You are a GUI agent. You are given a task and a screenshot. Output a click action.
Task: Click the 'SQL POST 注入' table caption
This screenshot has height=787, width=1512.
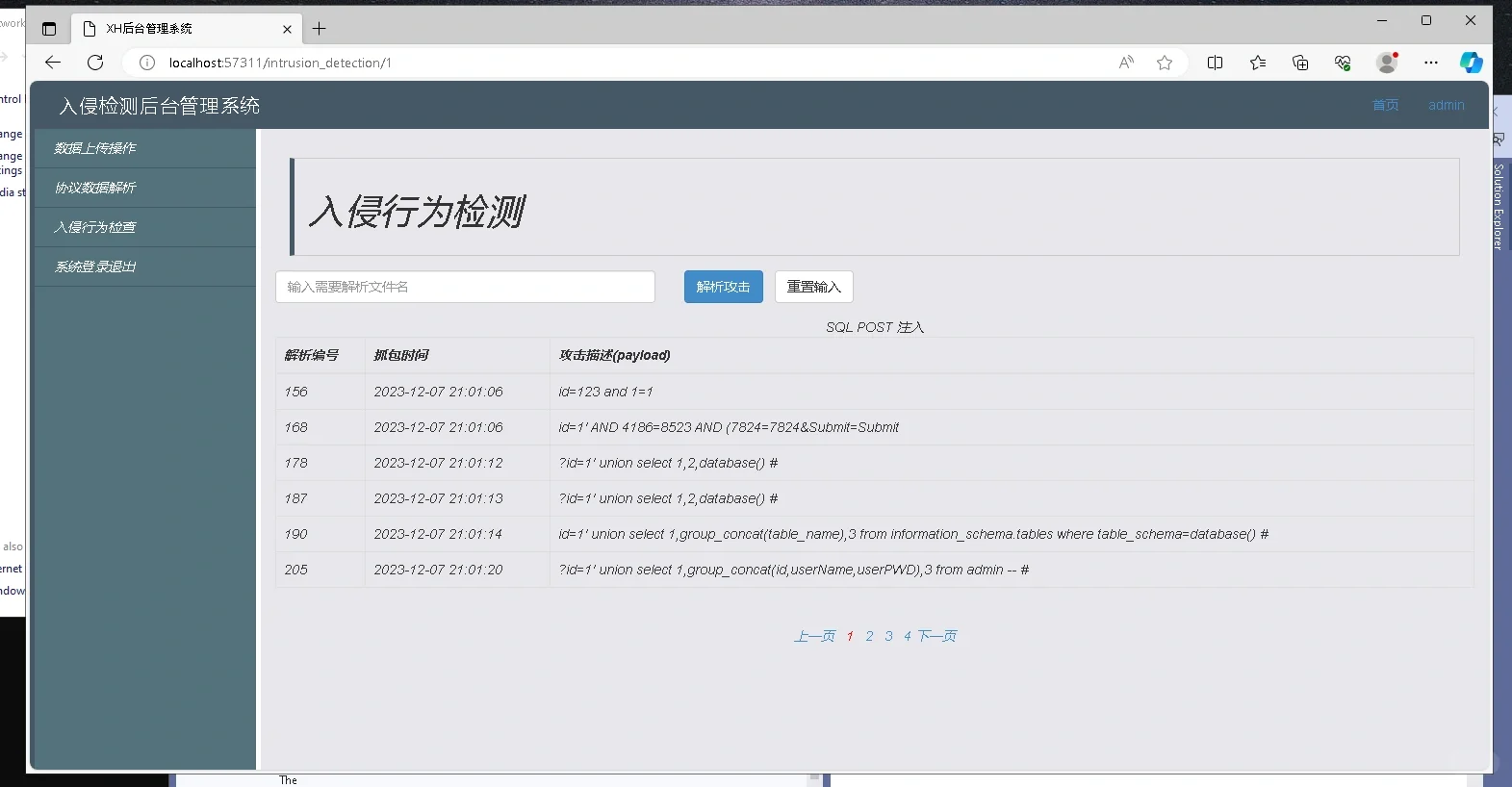click(x=875, y=327)
